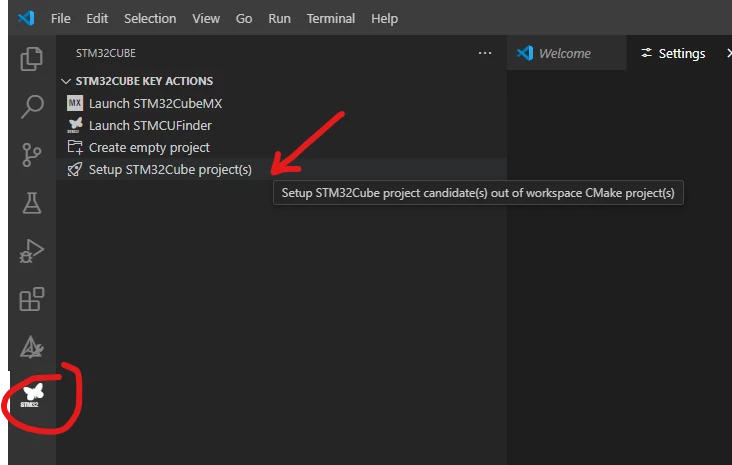Click the MX icon beside Launch STM32CubeMX
The image size is (732, 465).
[75, 103]
